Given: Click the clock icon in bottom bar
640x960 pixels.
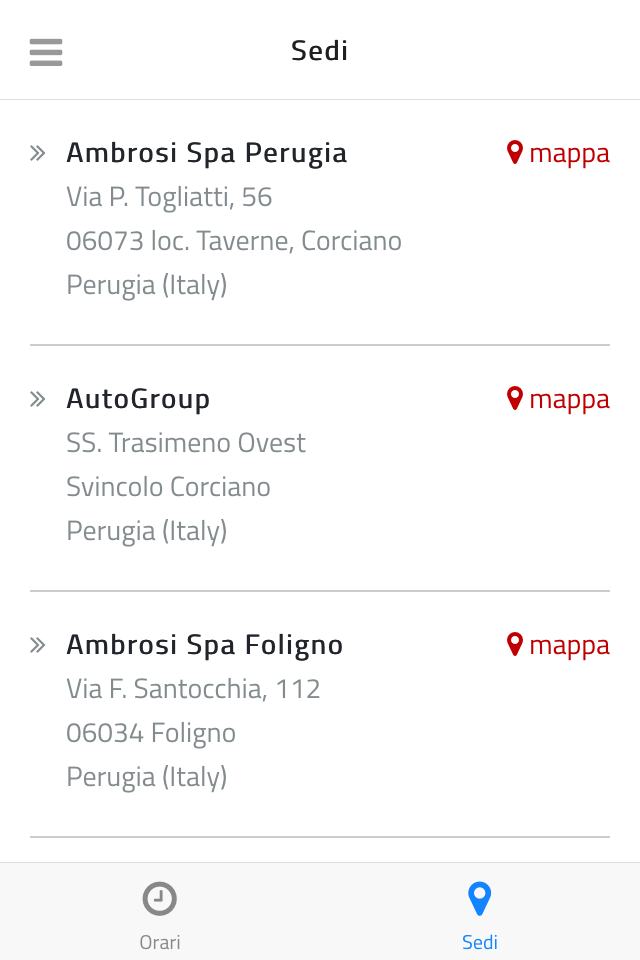Looking at the screenshot, I should click(160, 899).
